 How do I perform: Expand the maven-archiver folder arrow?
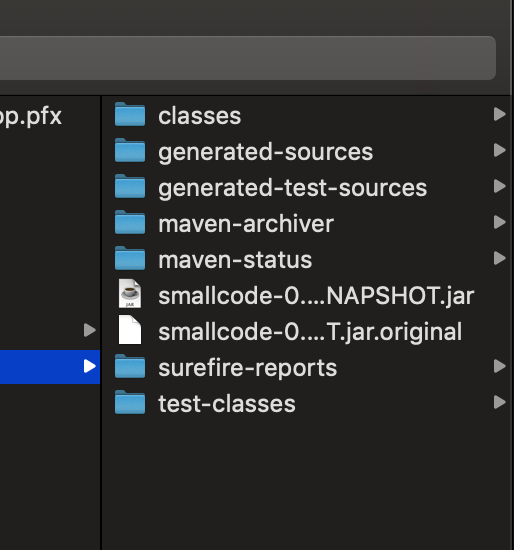(500, 222)
